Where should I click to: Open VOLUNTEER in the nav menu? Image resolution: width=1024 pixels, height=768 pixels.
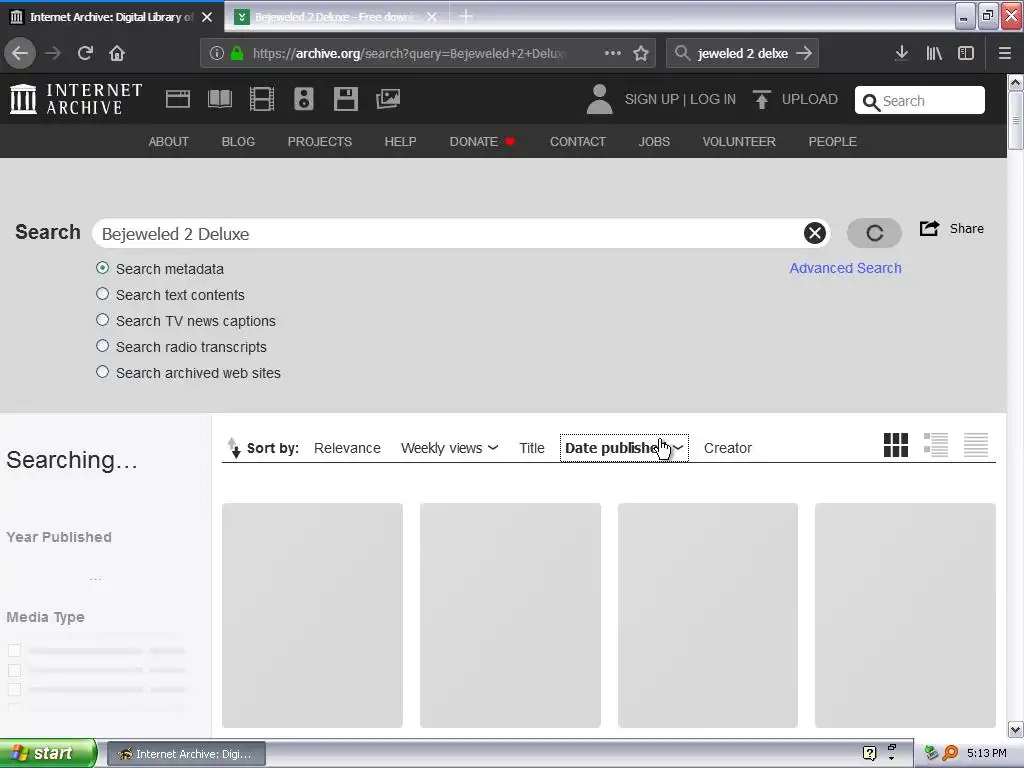(739, 142)
